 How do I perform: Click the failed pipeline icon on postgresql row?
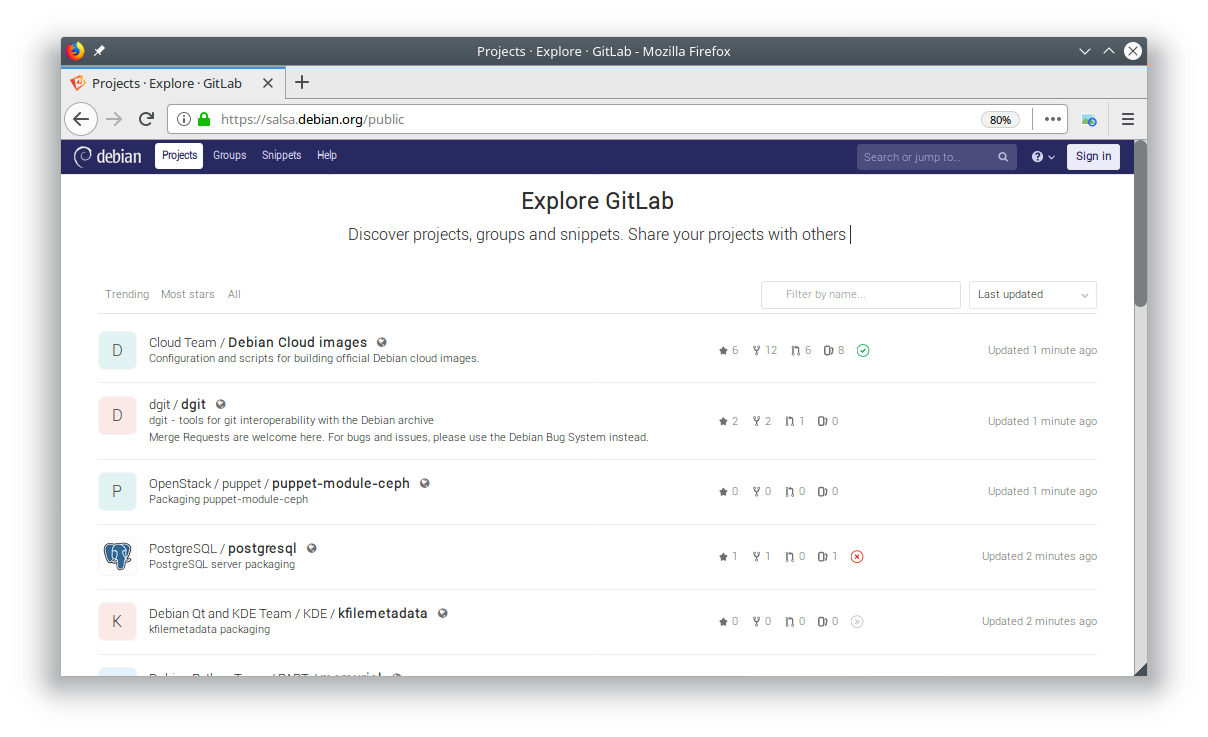(x=857, y=556)
